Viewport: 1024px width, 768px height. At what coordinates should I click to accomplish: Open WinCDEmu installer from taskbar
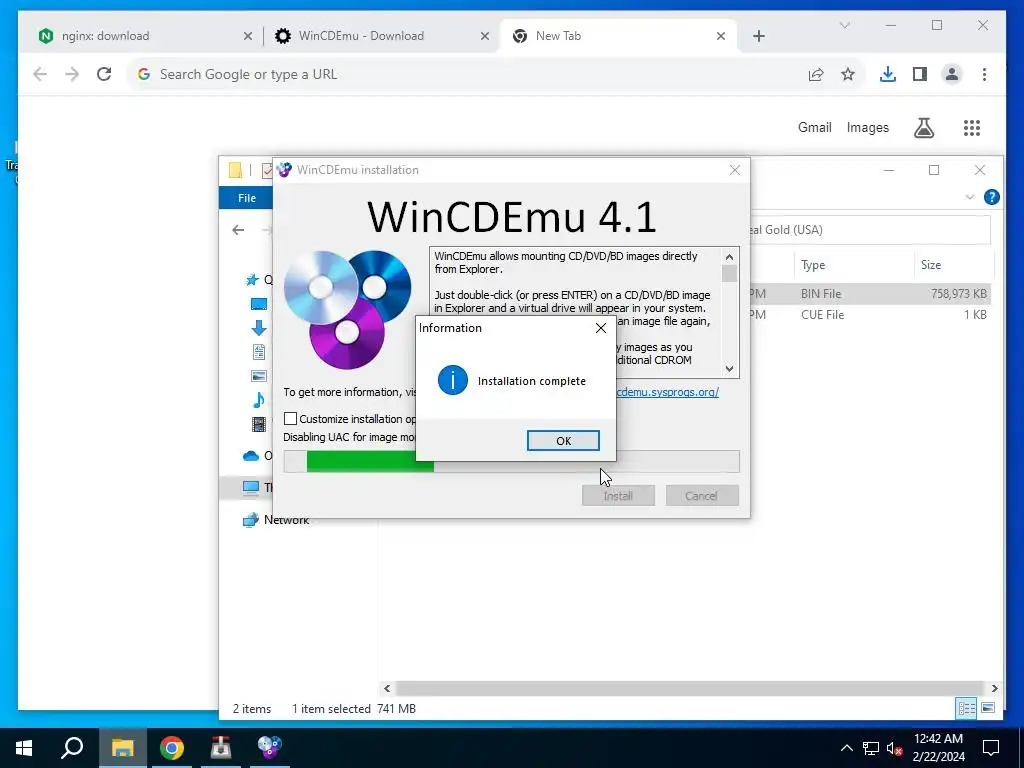pos(269,748)
